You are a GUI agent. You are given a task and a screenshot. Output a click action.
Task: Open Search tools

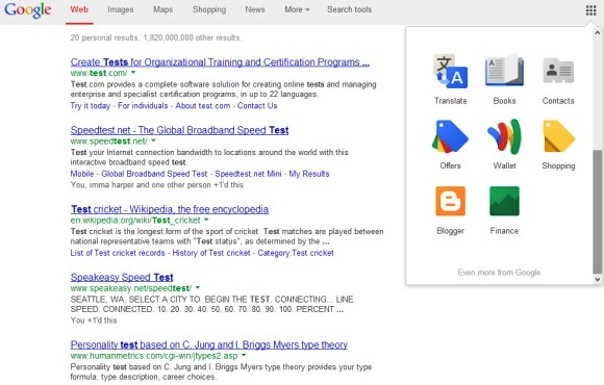click(x=349, y=10)
